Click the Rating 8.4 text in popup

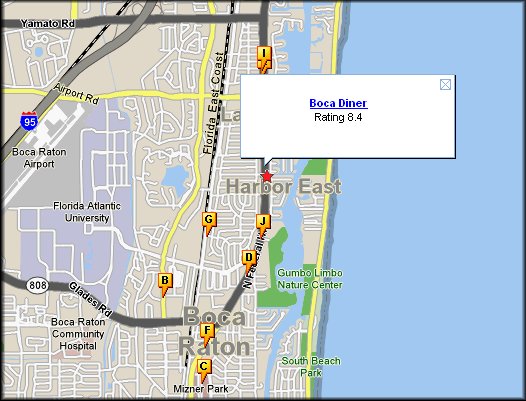tap(338, 117)
